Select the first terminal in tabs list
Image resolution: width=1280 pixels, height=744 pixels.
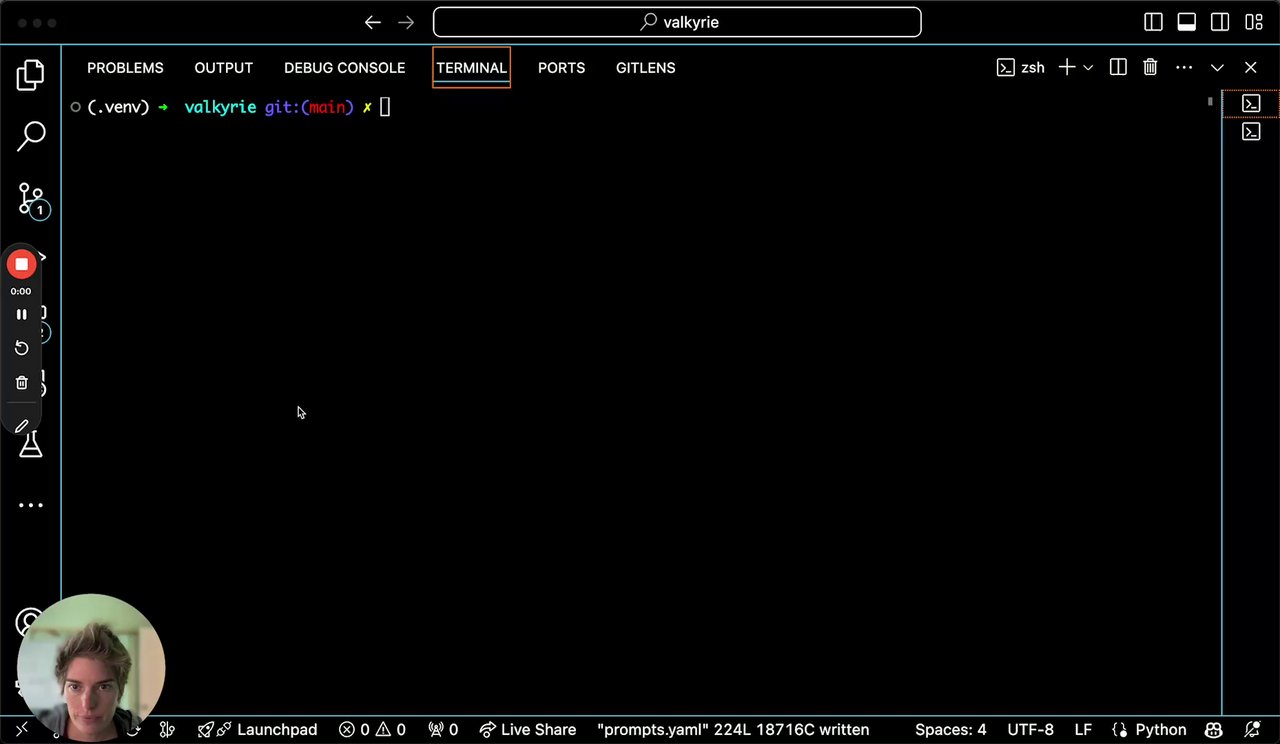click(1251, 103)
